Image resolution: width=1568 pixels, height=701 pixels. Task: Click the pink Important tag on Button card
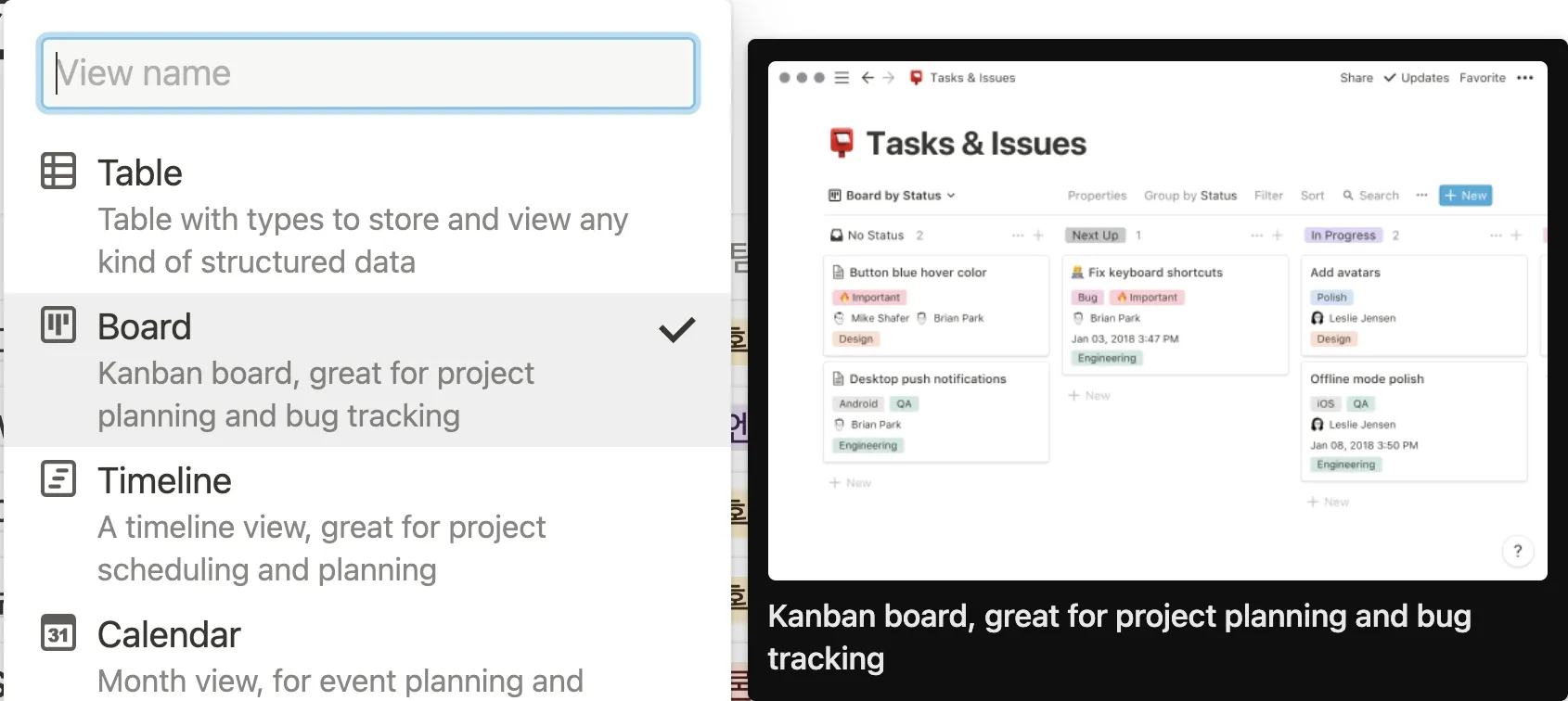tap(869, 298)
